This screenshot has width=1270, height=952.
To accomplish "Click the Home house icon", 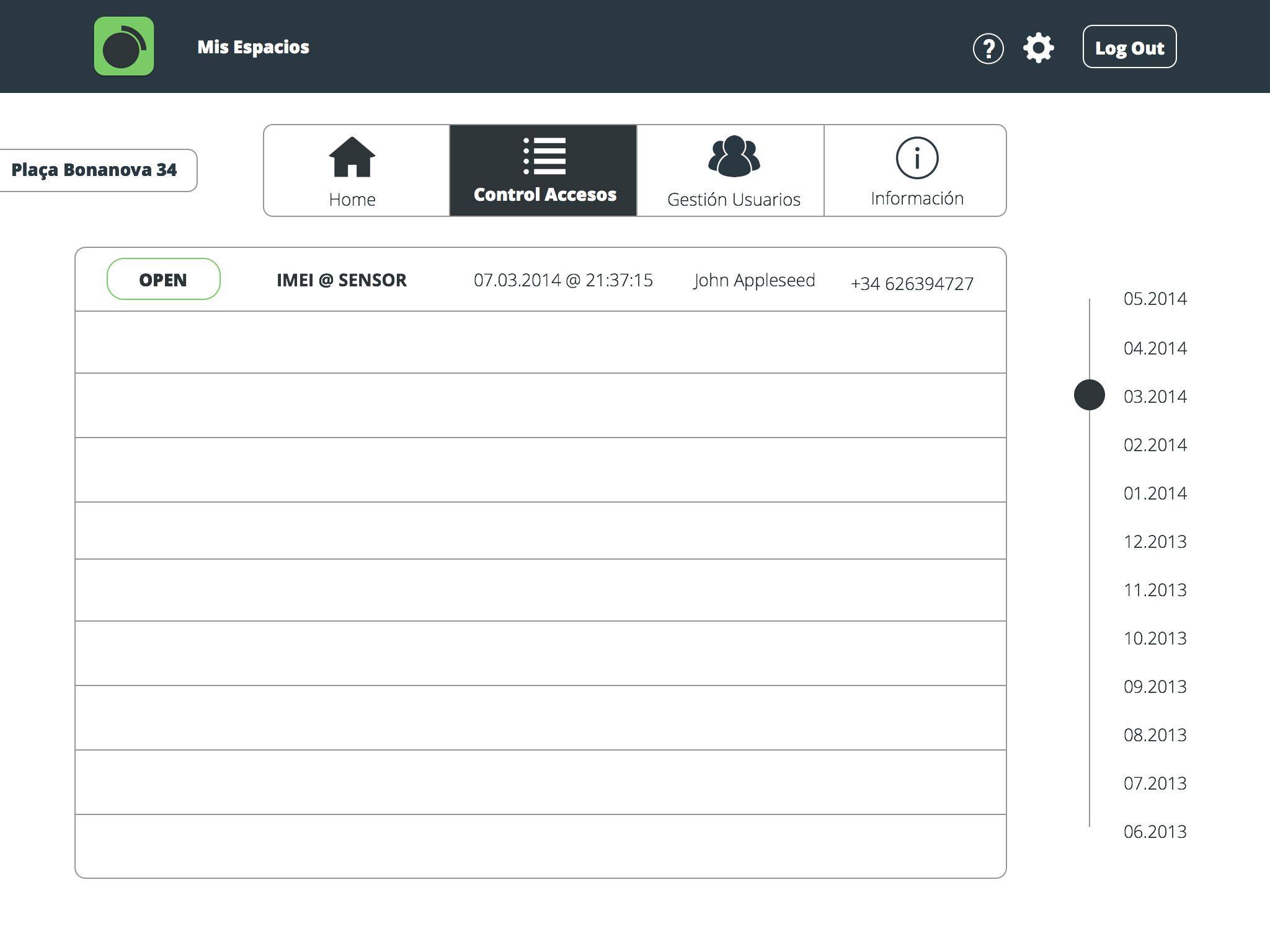I will click(x=352, y=157).
